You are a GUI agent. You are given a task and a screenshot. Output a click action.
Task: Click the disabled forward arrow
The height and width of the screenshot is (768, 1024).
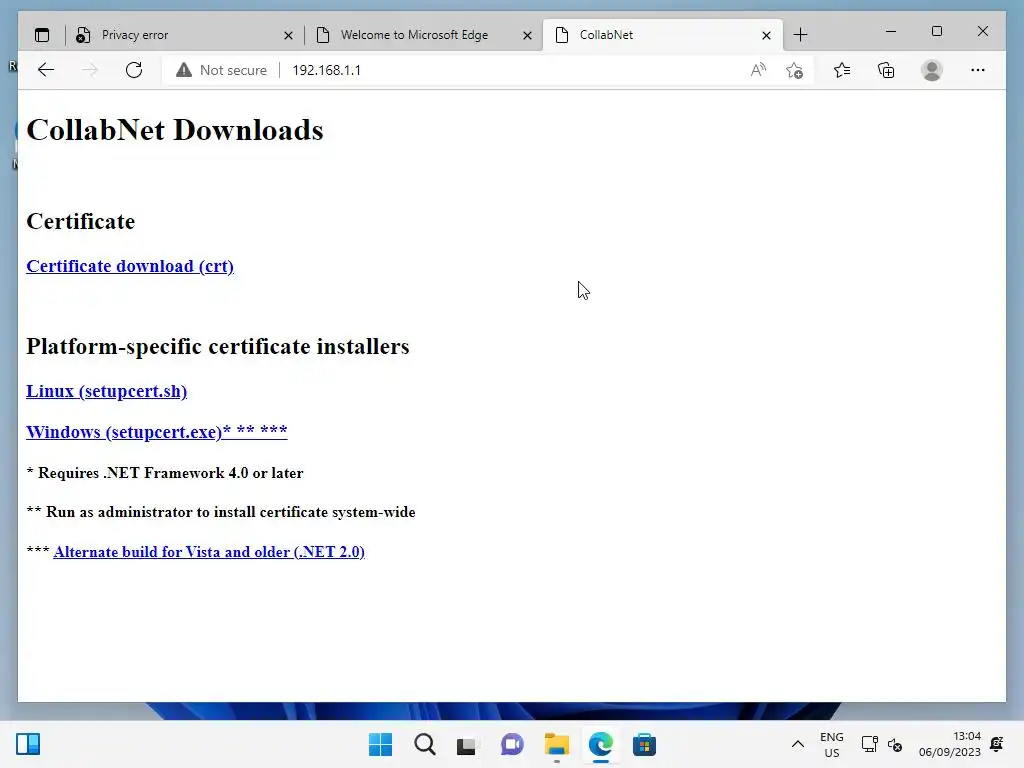tap(90, 70)
